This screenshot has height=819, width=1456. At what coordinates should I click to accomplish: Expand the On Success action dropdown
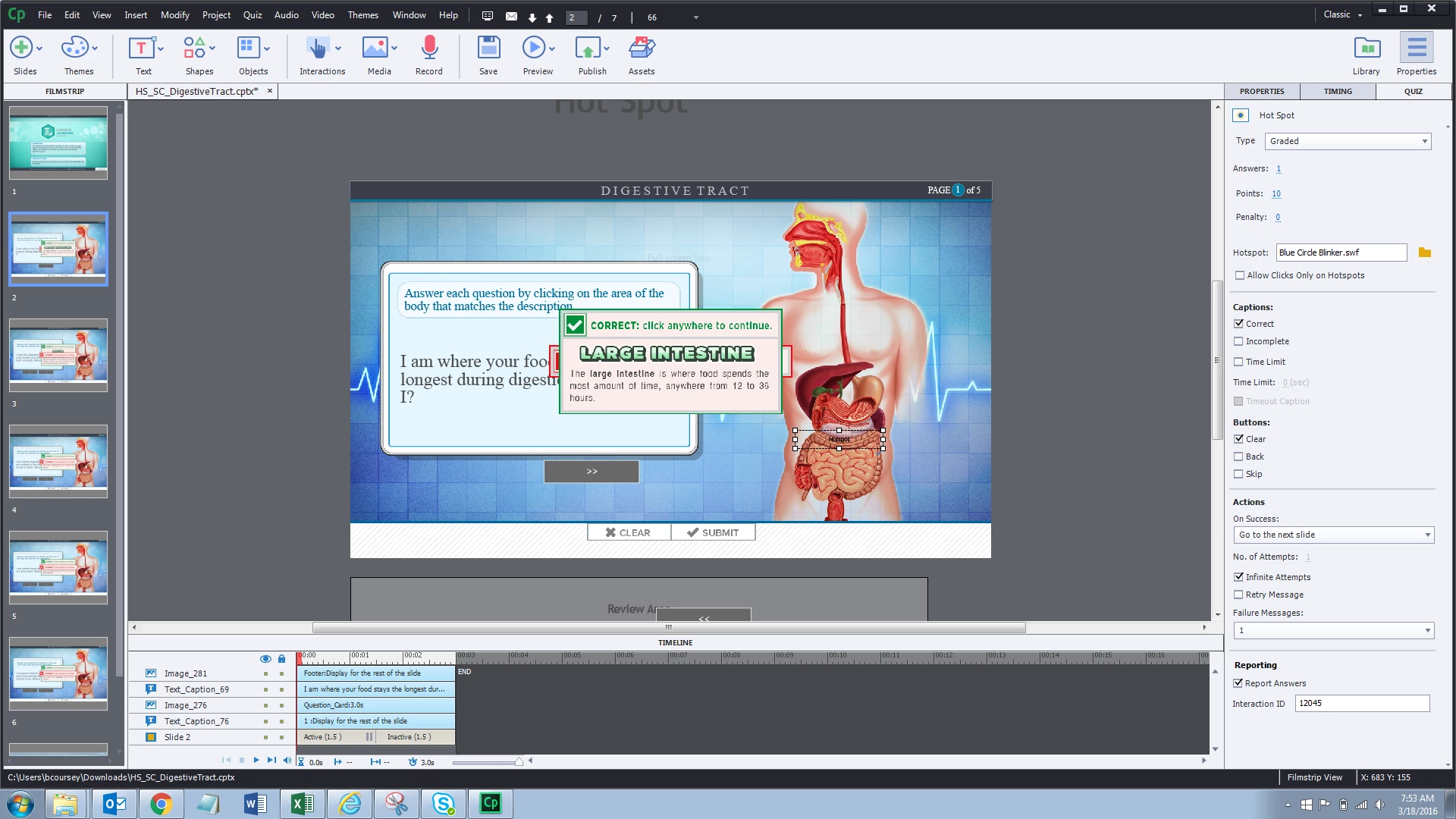click(x=1333, y=535)
